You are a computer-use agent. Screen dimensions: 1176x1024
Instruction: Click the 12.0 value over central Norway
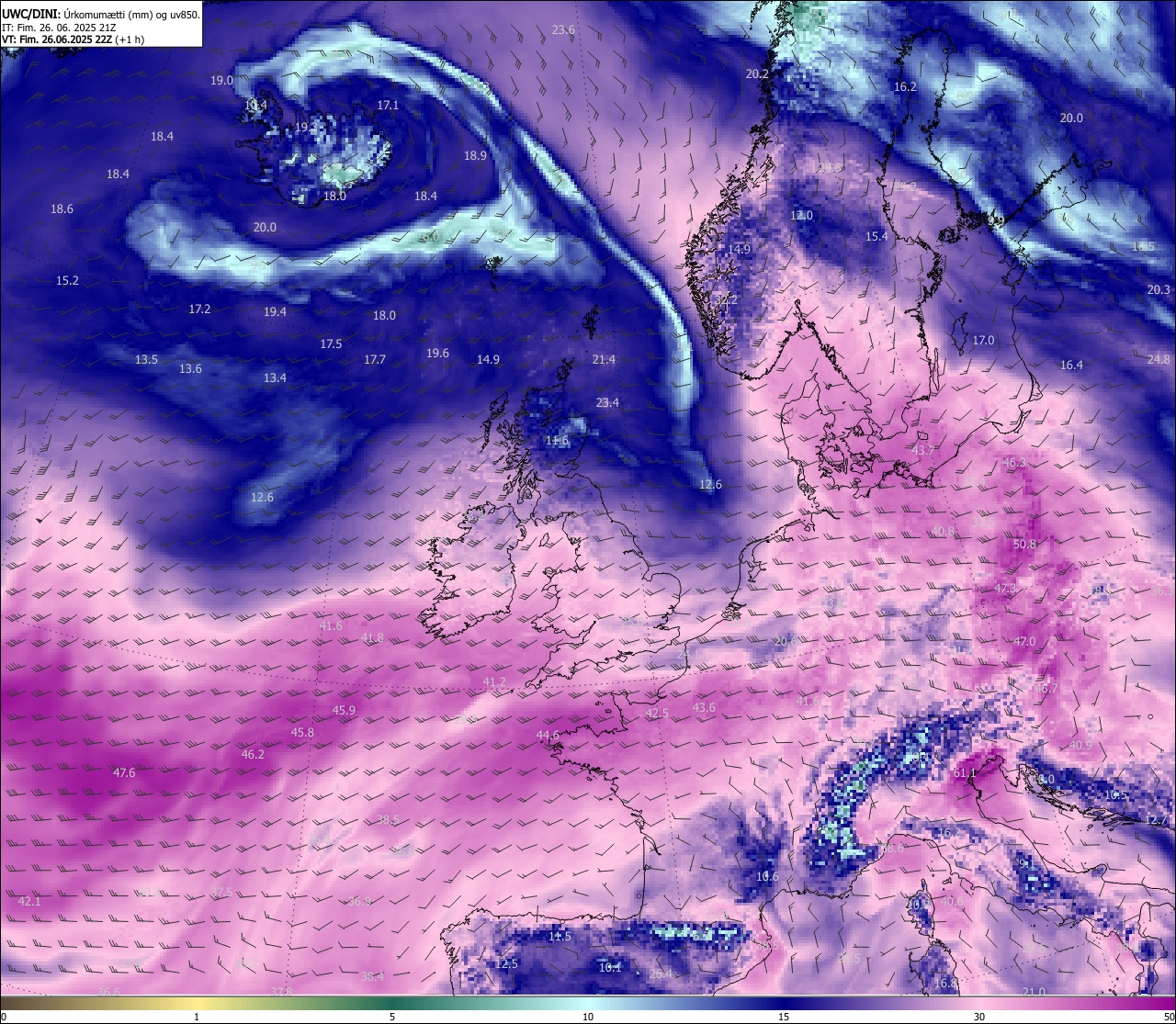click(x=801, y=216)
